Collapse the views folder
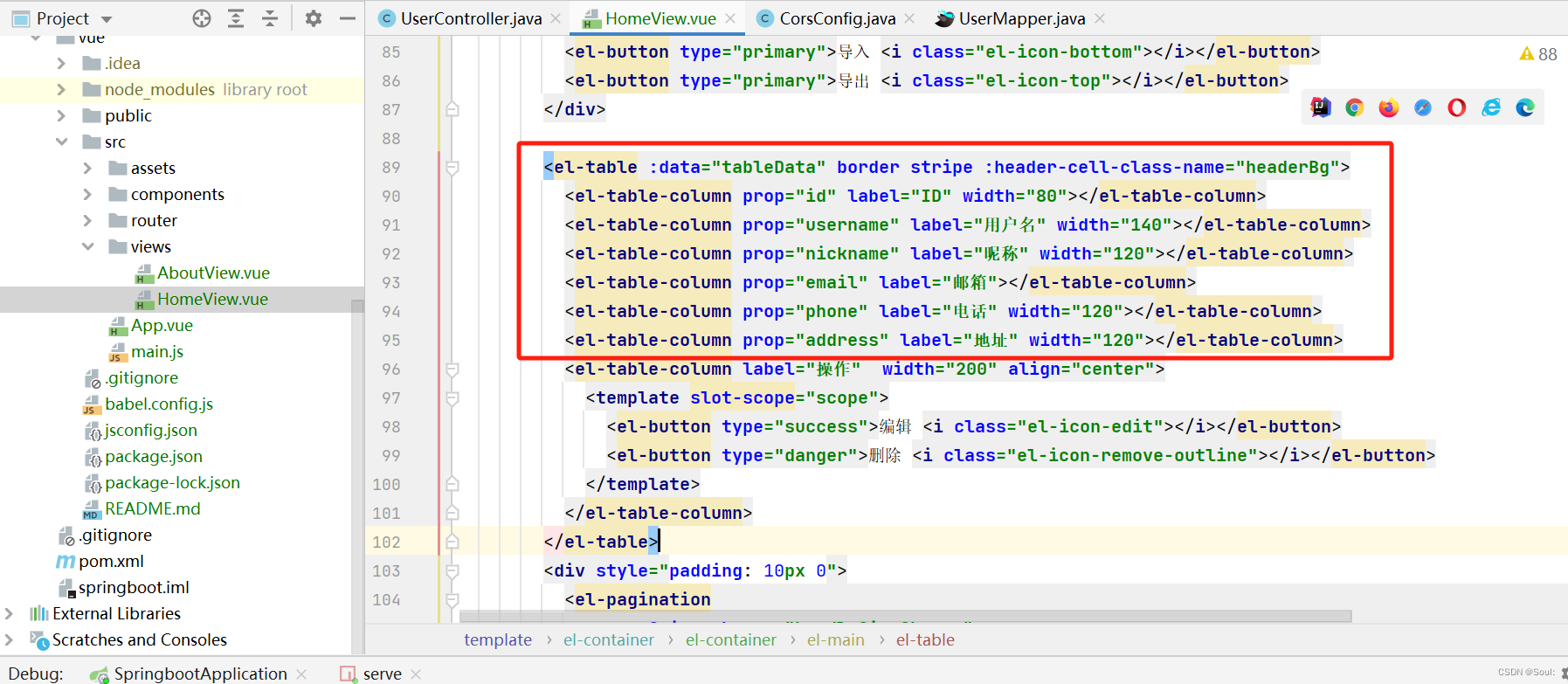Viewport: 1568px width, 684px height. click(x=87, y=246)
